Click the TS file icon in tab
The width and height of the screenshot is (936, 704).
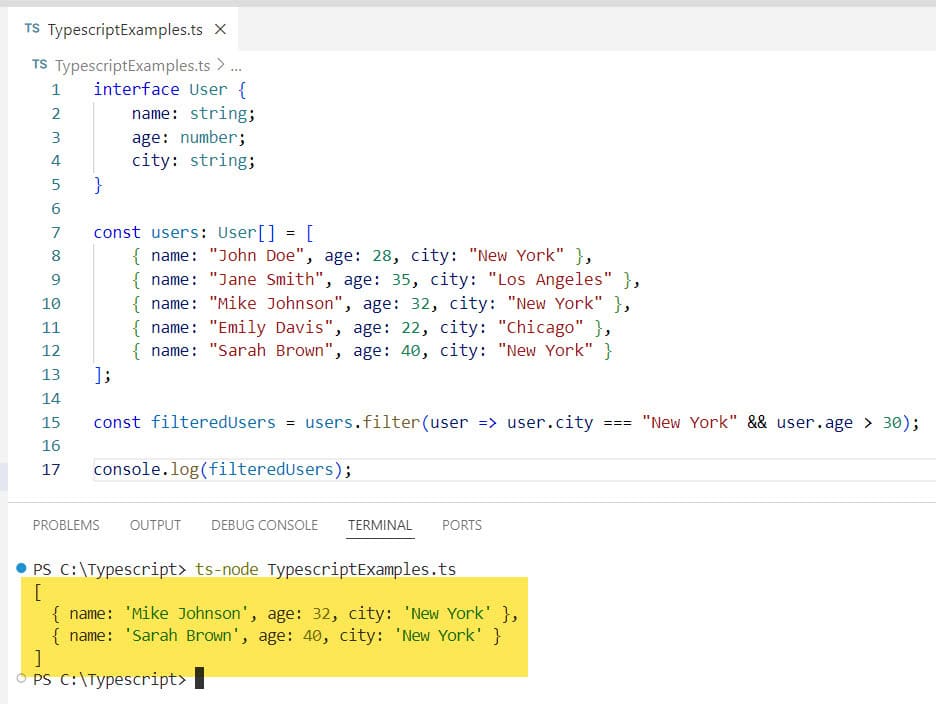pyautogui.click(x=32, y=29)
